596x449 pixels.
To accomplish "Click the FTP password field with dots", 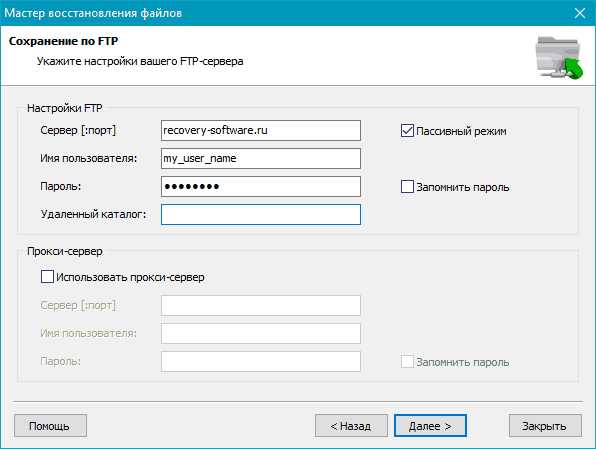I will pyautogui.click(x=261, y=186).
